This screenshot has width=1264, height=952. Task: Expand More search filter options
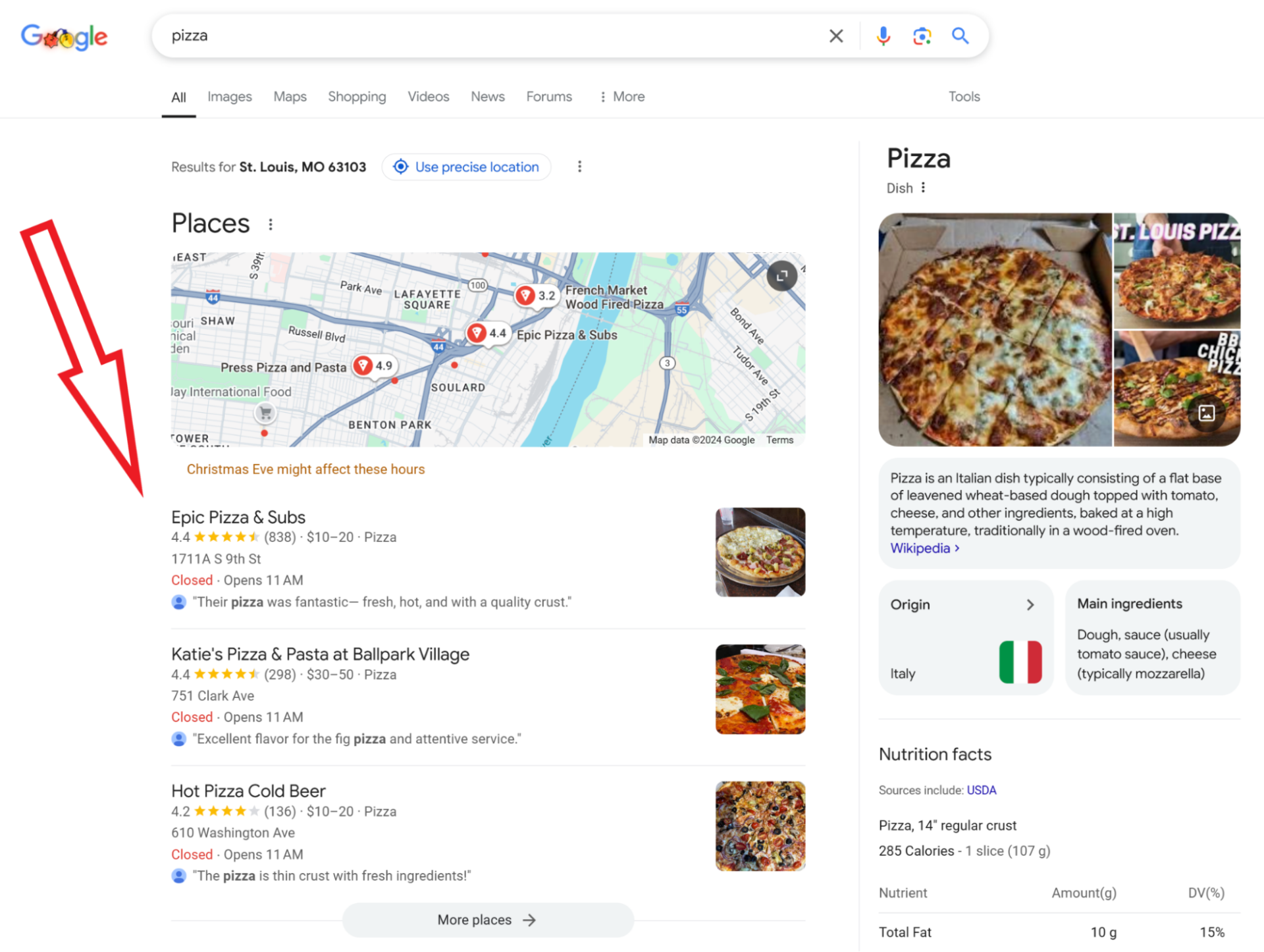[622, 97]
